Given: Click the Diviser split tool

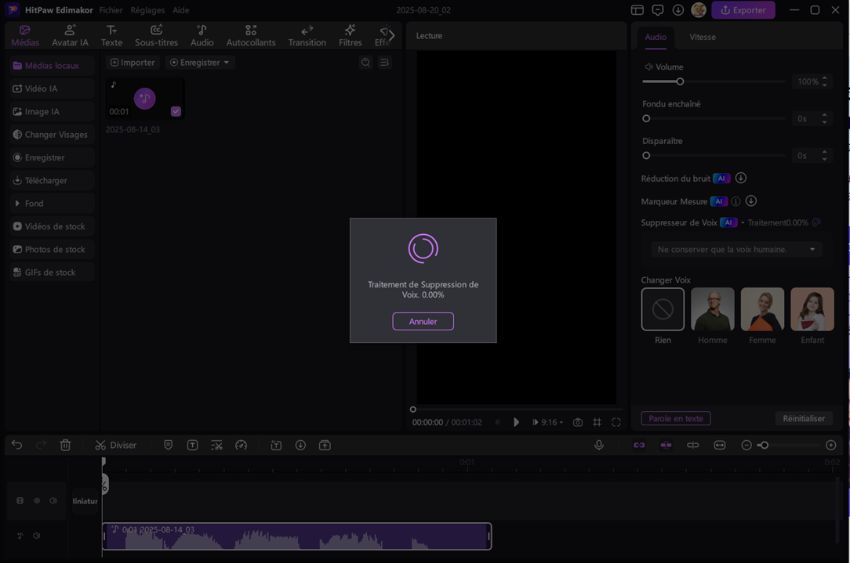Looking at the screenshot, I should (x=116, y=445).
